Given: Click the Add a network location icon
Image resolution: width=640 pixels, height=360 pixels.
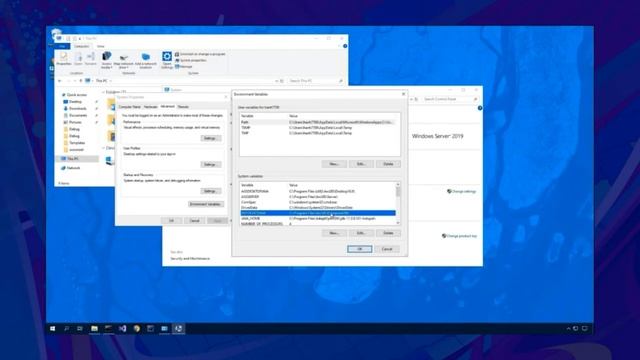Looking at the screenshot, I should [146, 60].
